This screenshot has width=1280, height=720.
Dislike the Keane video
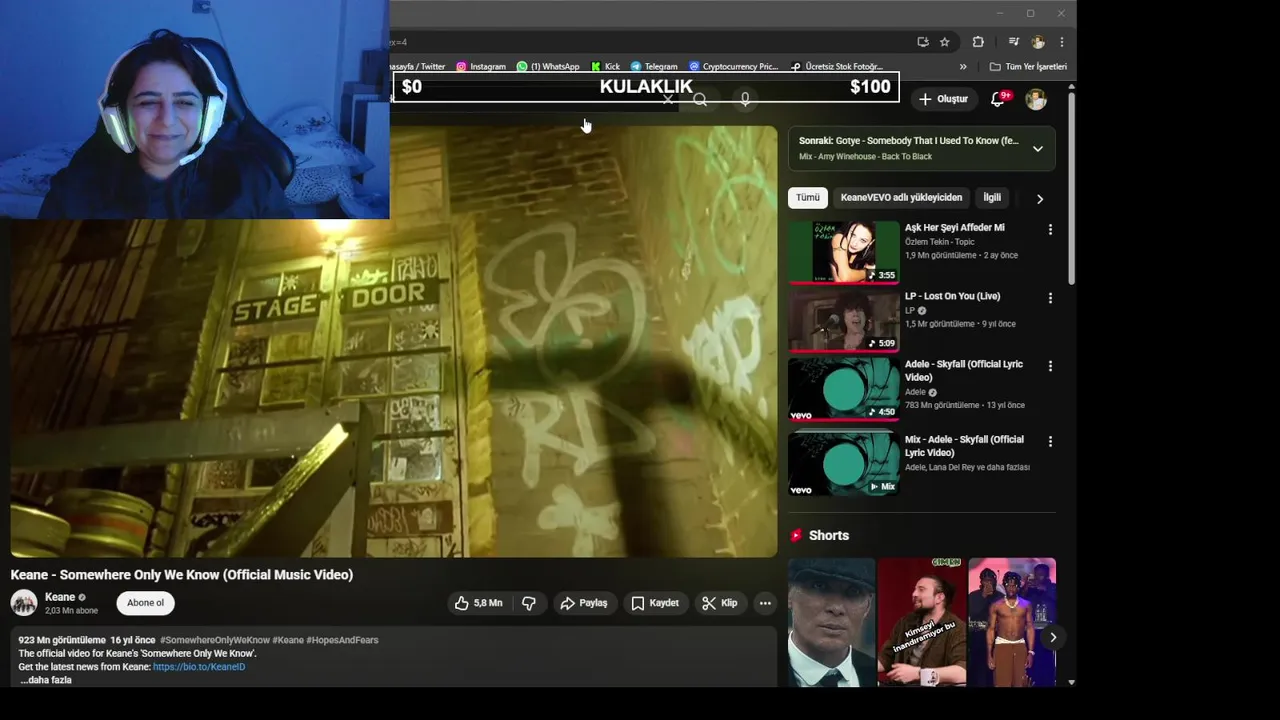tap(529, 603)
